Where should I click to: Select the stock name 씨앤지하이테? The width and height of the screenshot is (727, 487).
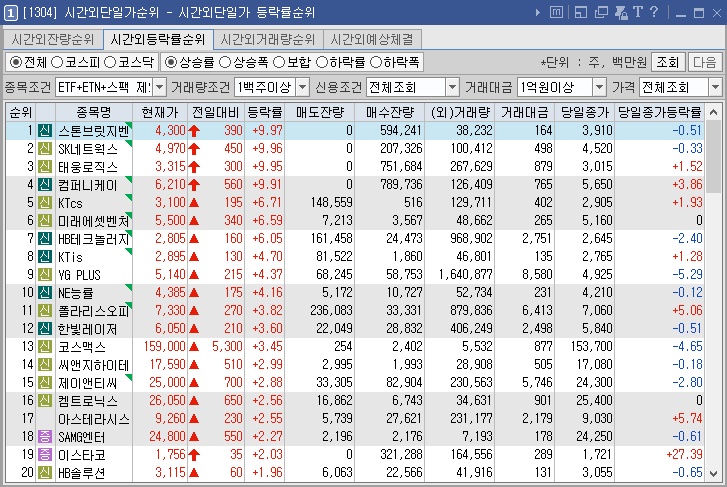[x=94, y=365]
